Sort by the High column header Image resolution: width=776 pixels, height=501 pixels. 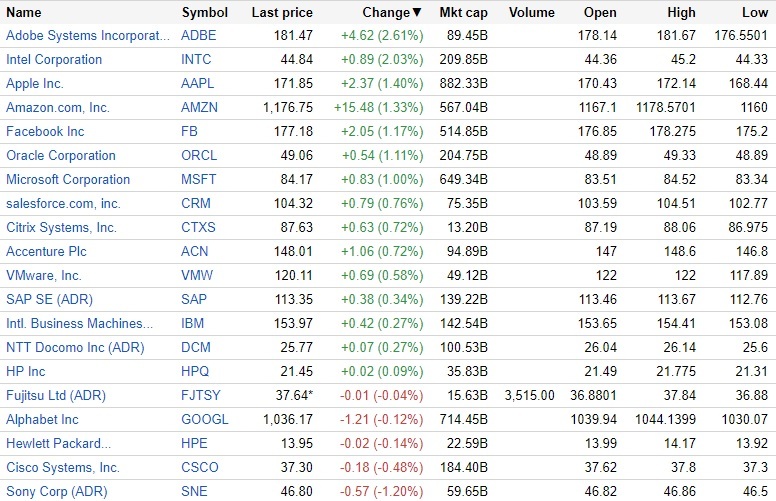point(680,13)
